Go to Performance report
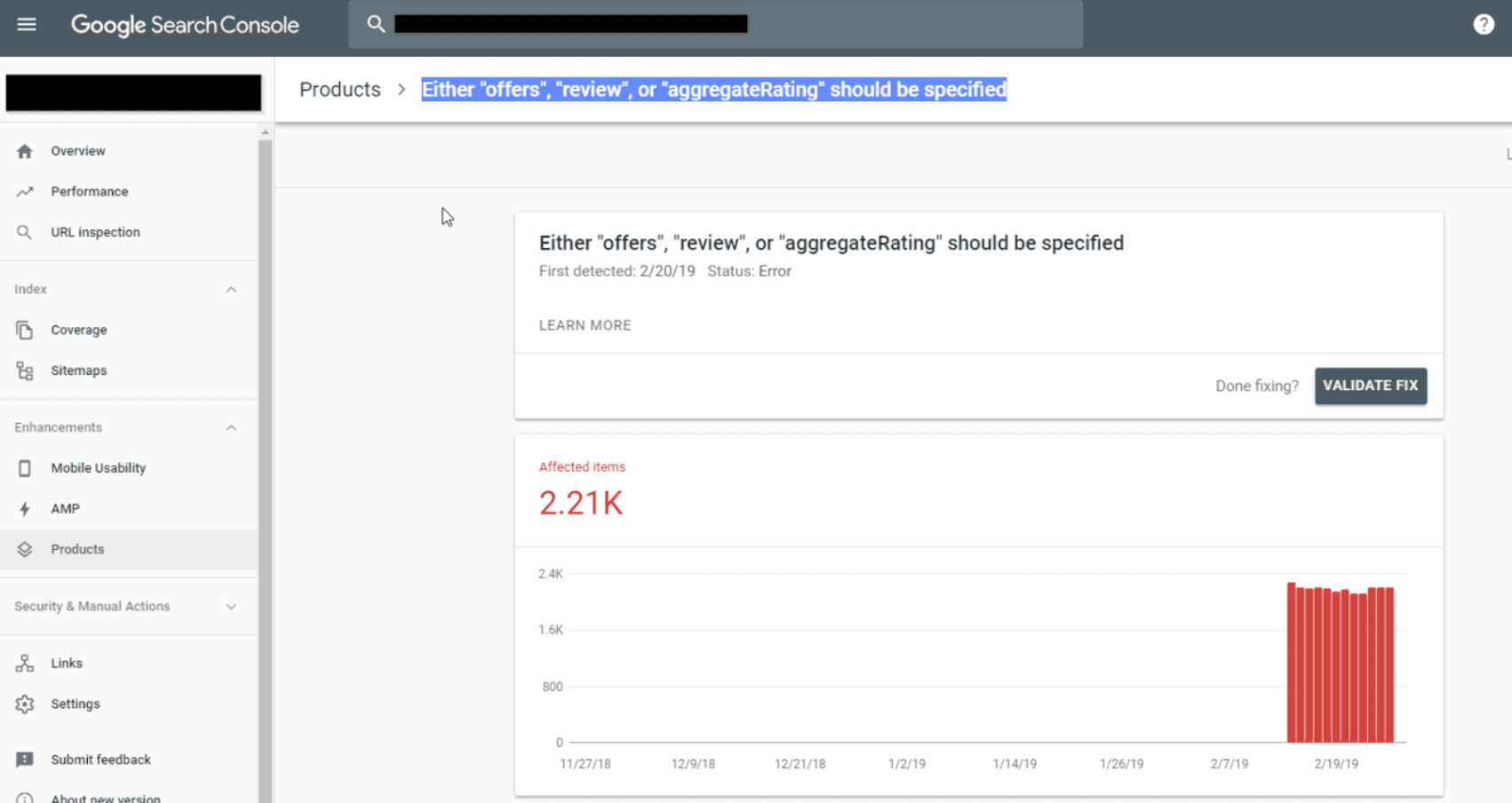The height and width of the screenshot is (803, 1512). click(129, 192)
